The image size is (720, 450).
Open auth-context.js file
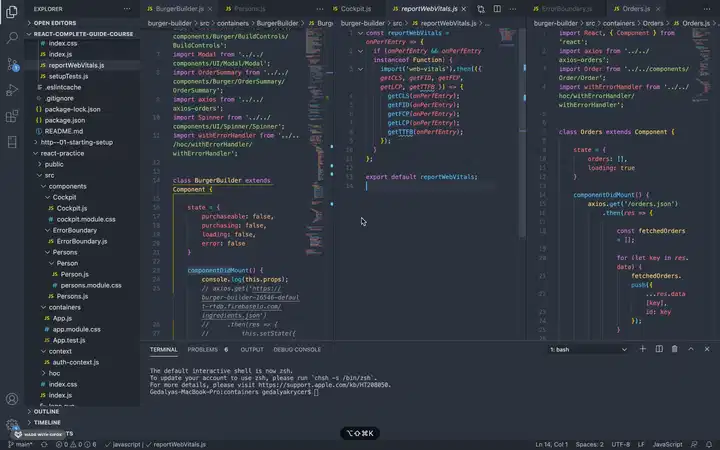[x=75, y=362]
